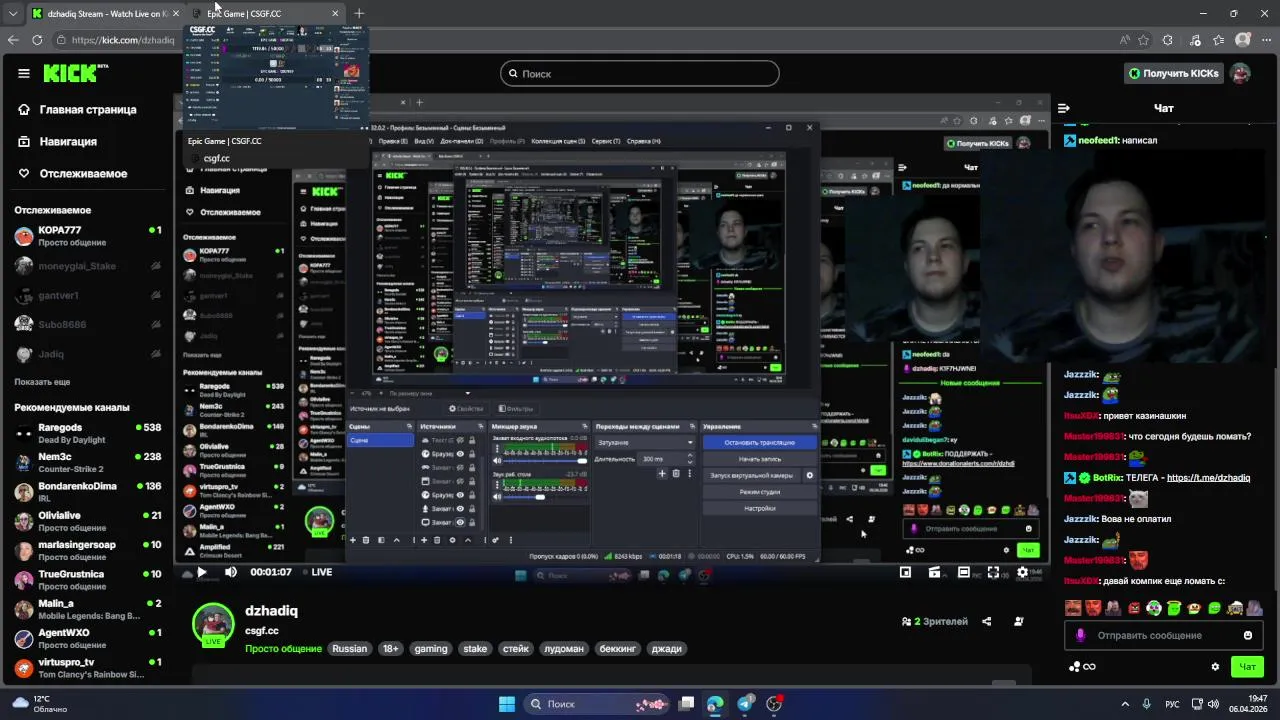Open recommended channel TrueGrustnica
The image size is (1280, 720).
[x=88, y=580]
